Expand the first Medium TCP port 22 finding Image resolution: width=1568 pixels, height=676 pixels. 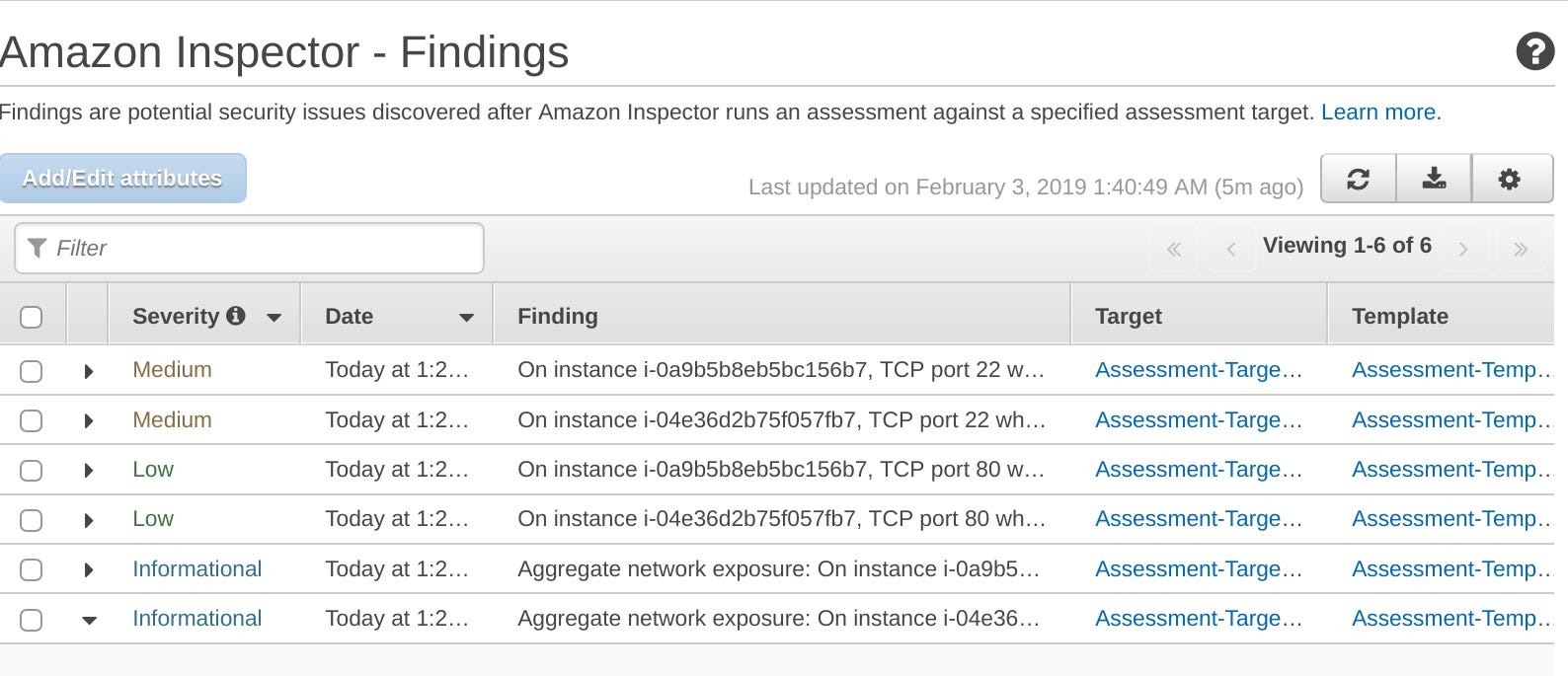click(88, 371)
